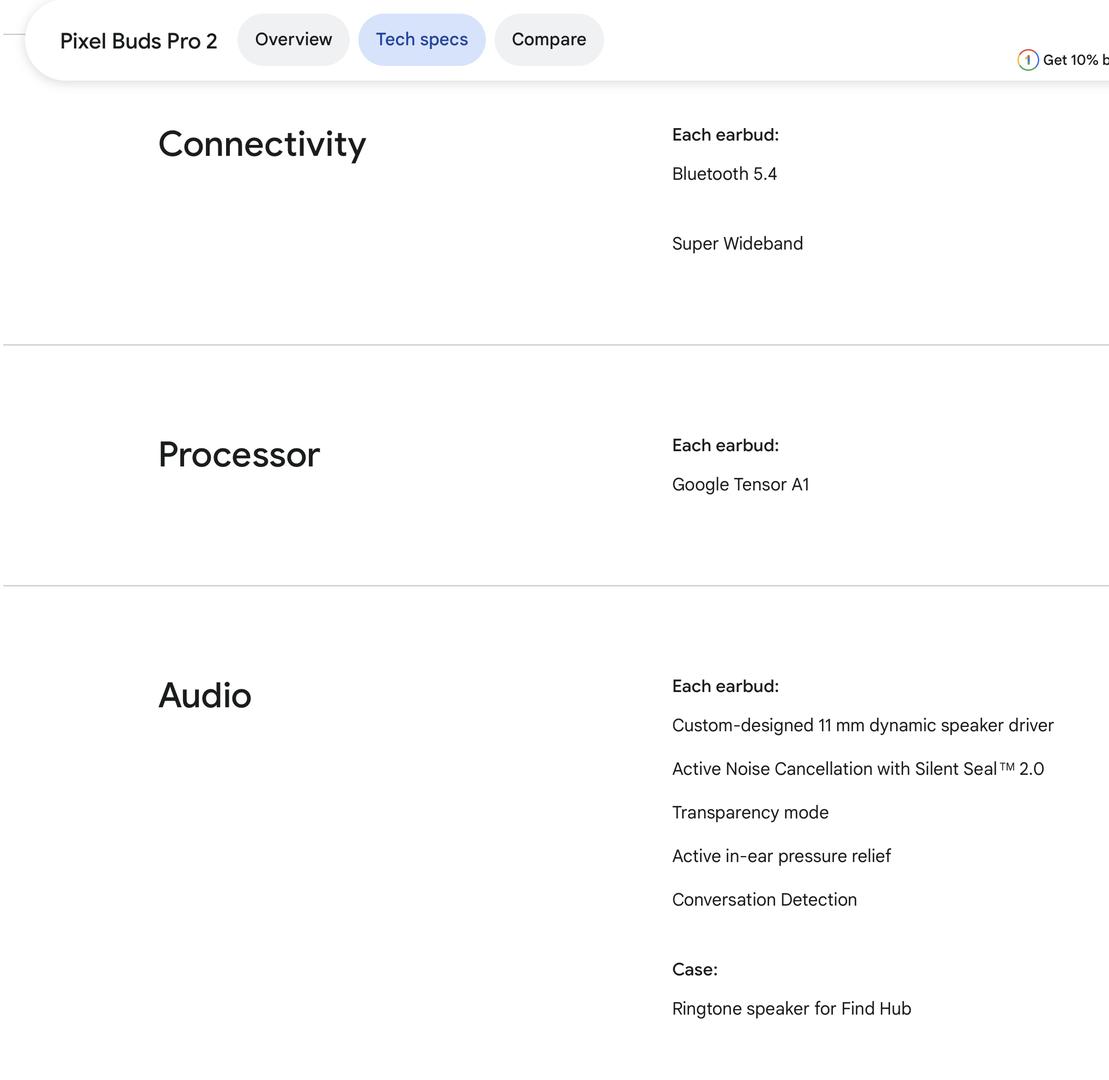Click the Active Noise Cancellation spec line
Screen dimensions: 1109x1080
(857, 769)
